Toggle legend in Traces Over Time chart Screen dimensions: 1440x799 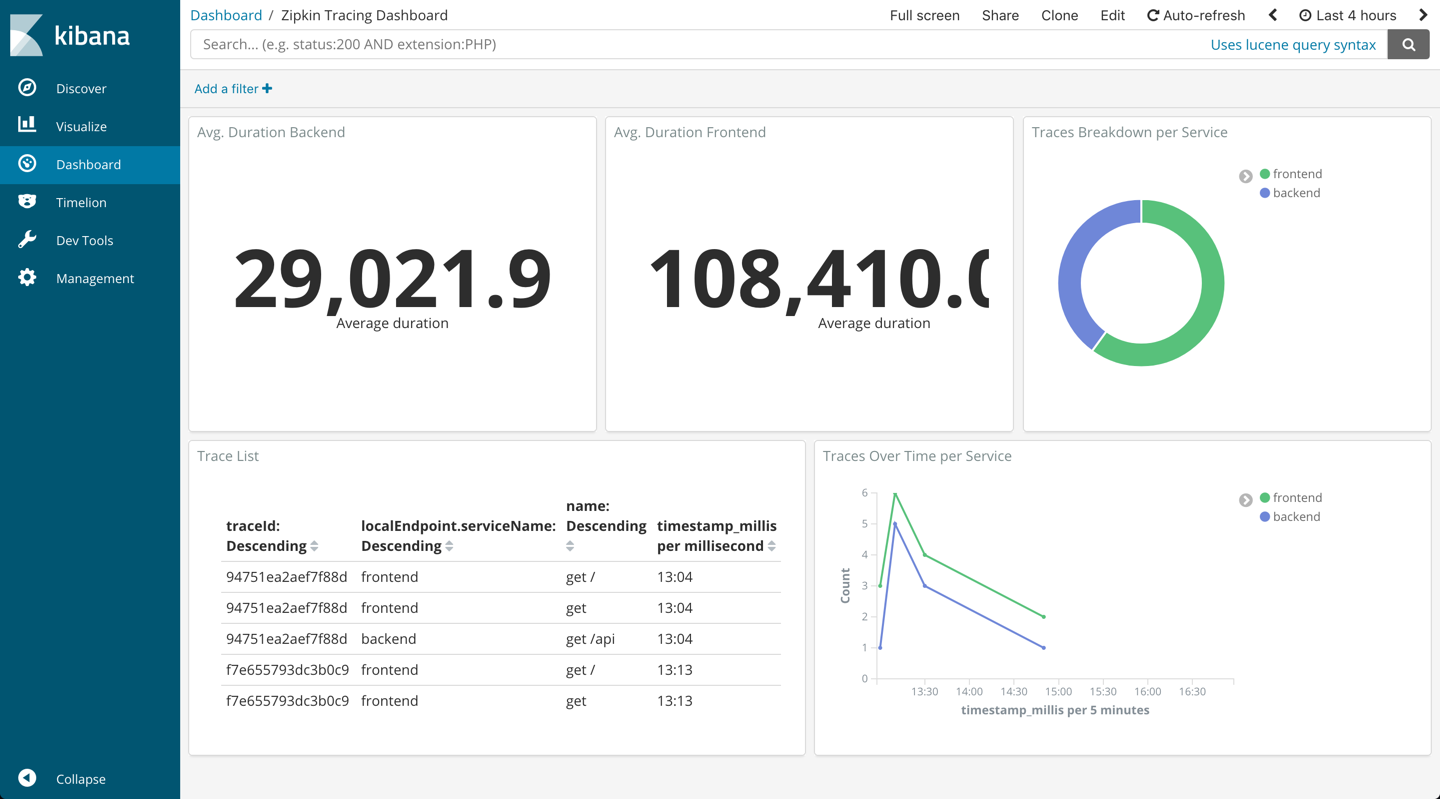[1246, 500]
